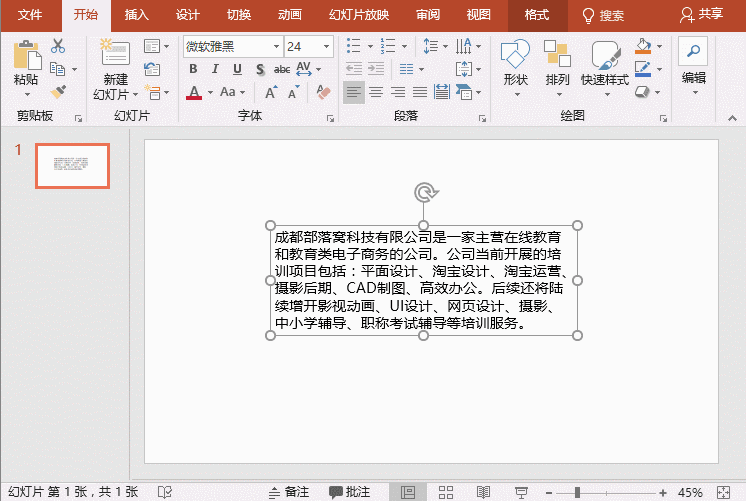Toggle justify alignment
This screenshot has height=501, width=746.
(x=420, y=92)
